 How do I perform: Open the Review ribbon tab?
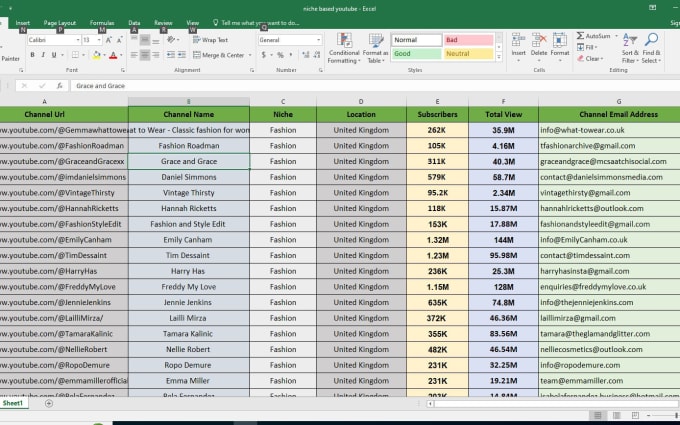pyautogui.click(x=163, y=23)
